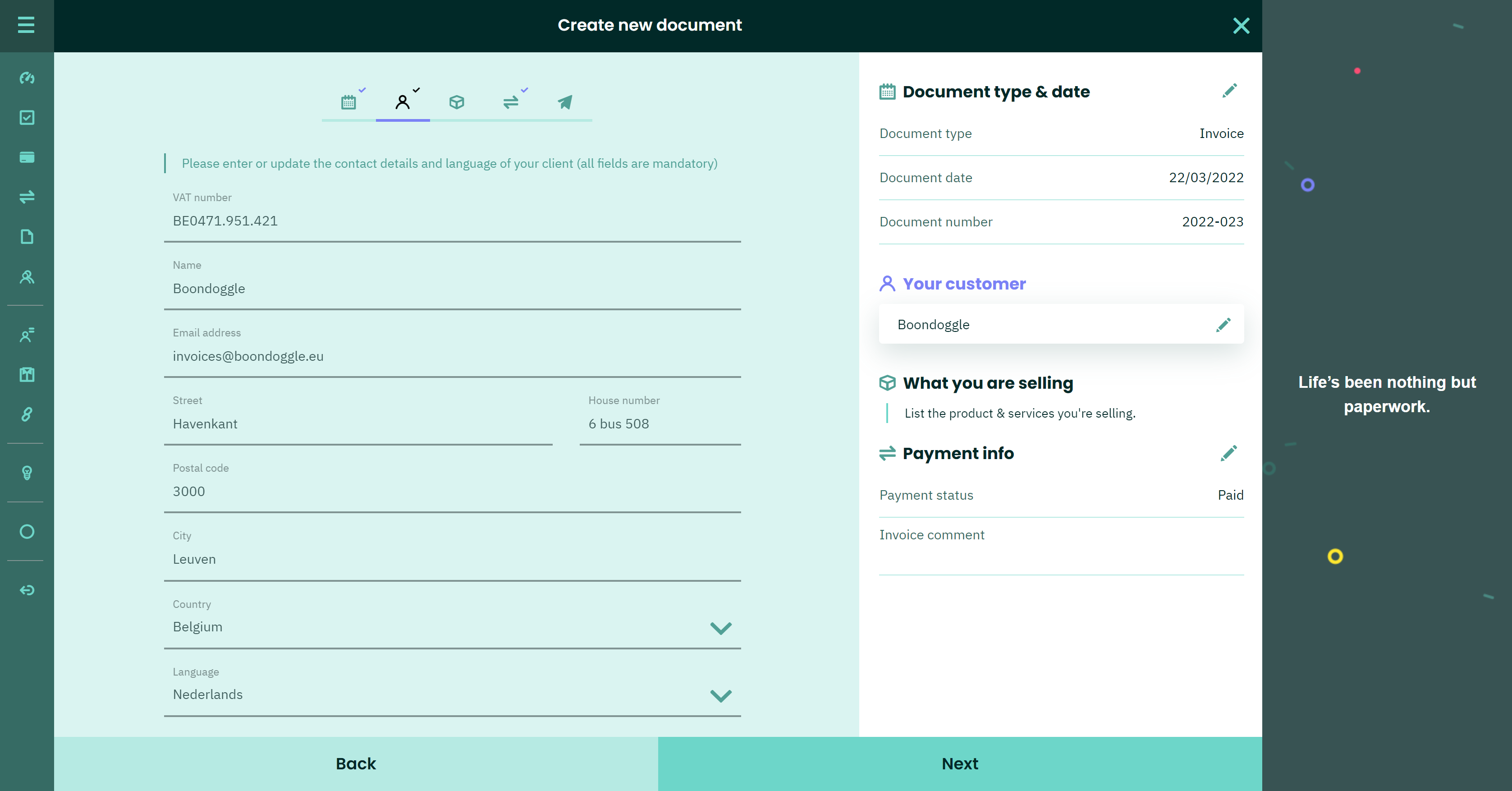
Task: Expand the Country dropdown arrow
Action: coord(721,628)
